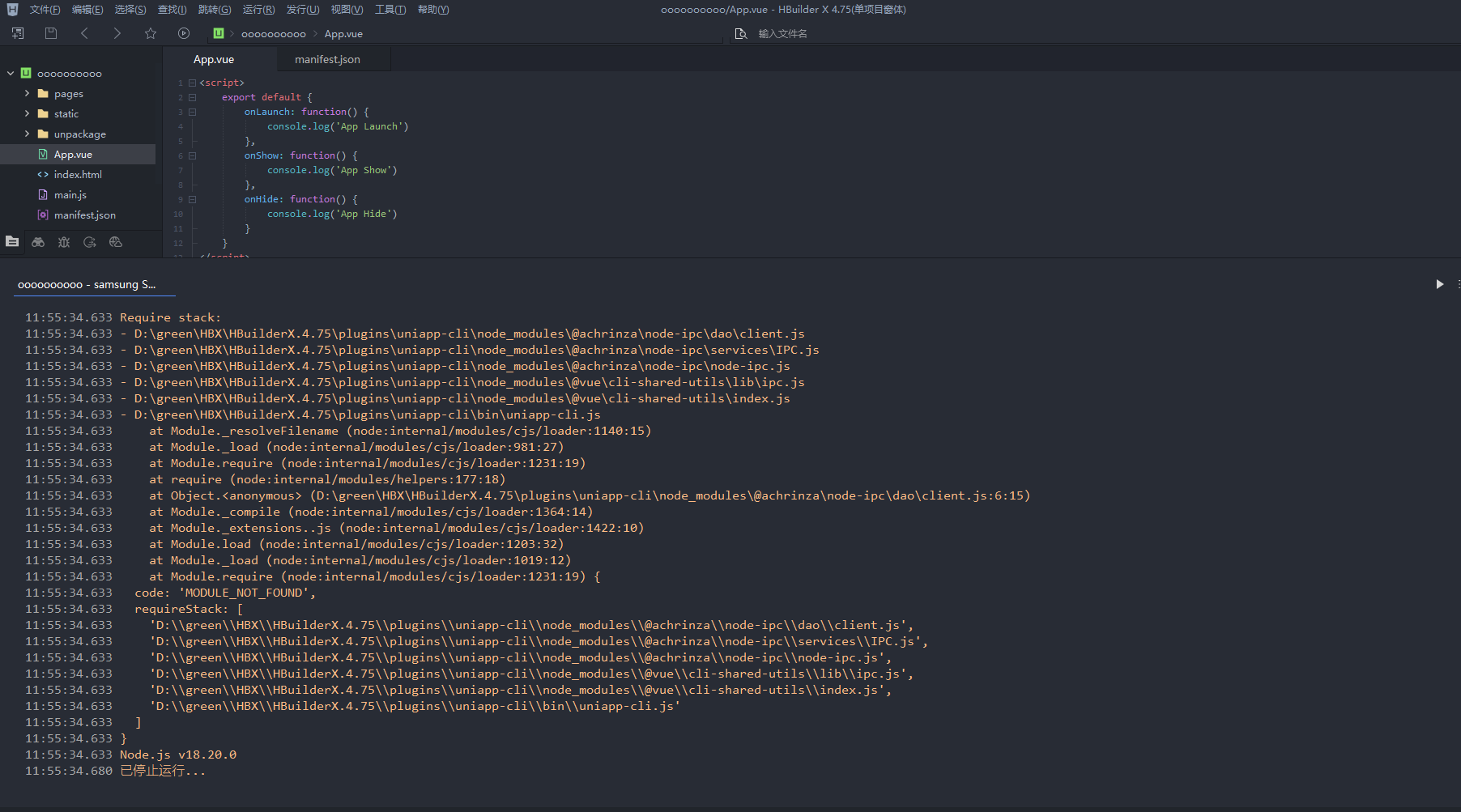Click the new file toolbar icon

point(18,33)
